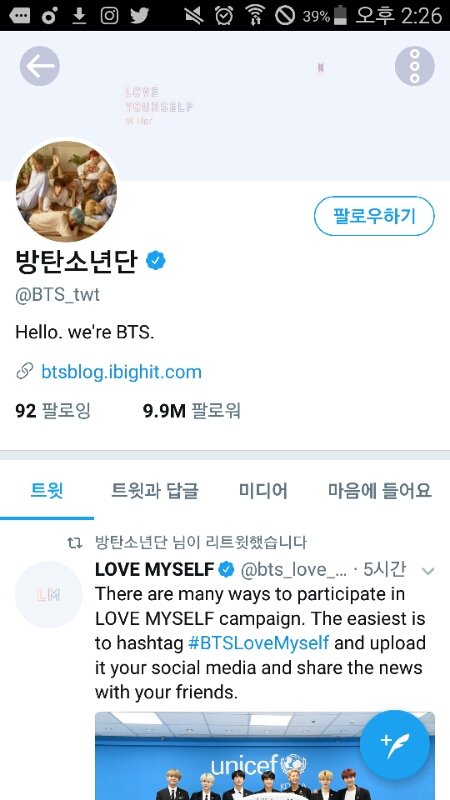Select the 트윗 tab
Image resolution: width=450 pixels, height=800 pixels.
click(x=47, y=491)
